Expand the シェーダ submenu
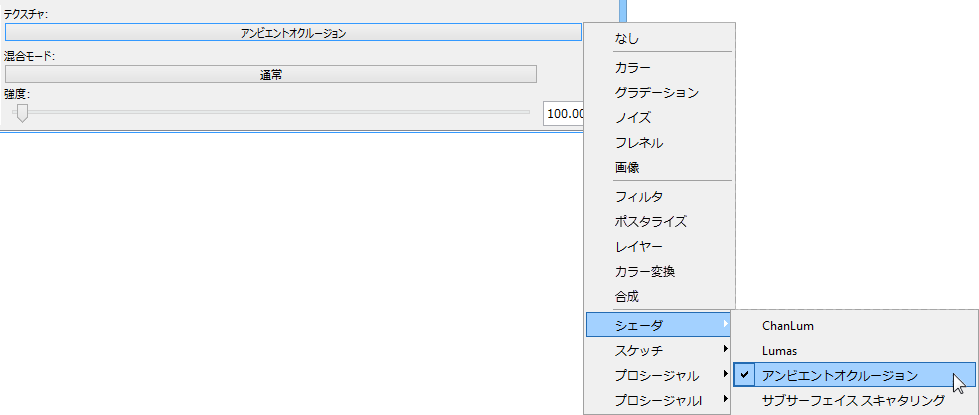 (659, 325)
